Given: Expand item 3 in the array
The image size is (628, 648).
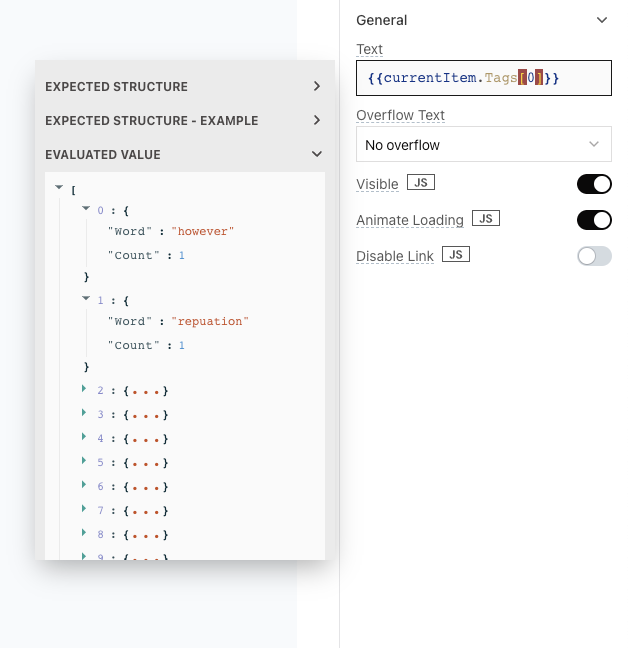Looking at the screenshot, I should click(84, 412).
